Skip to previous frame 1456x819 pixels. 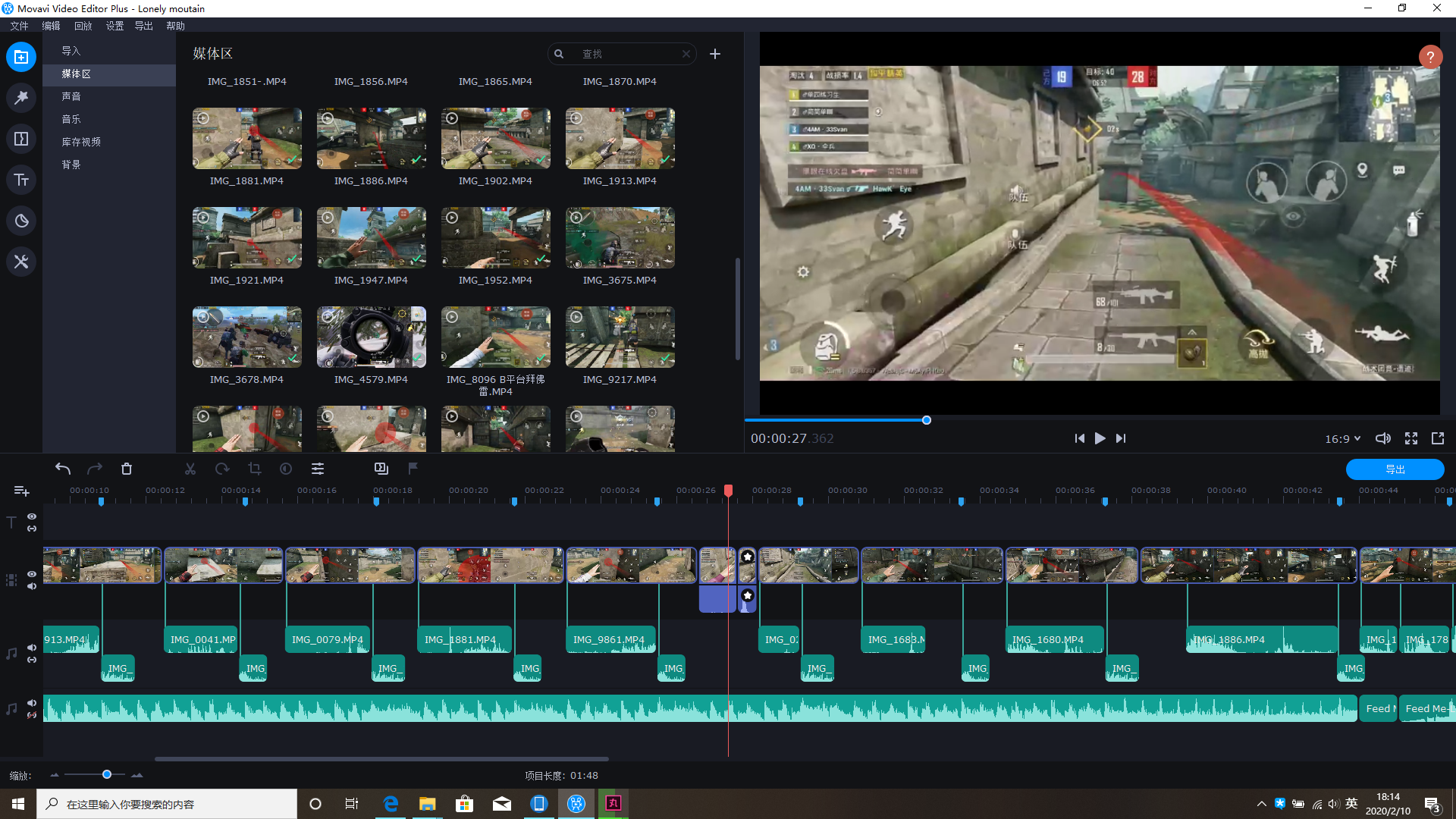[1079, 438]
